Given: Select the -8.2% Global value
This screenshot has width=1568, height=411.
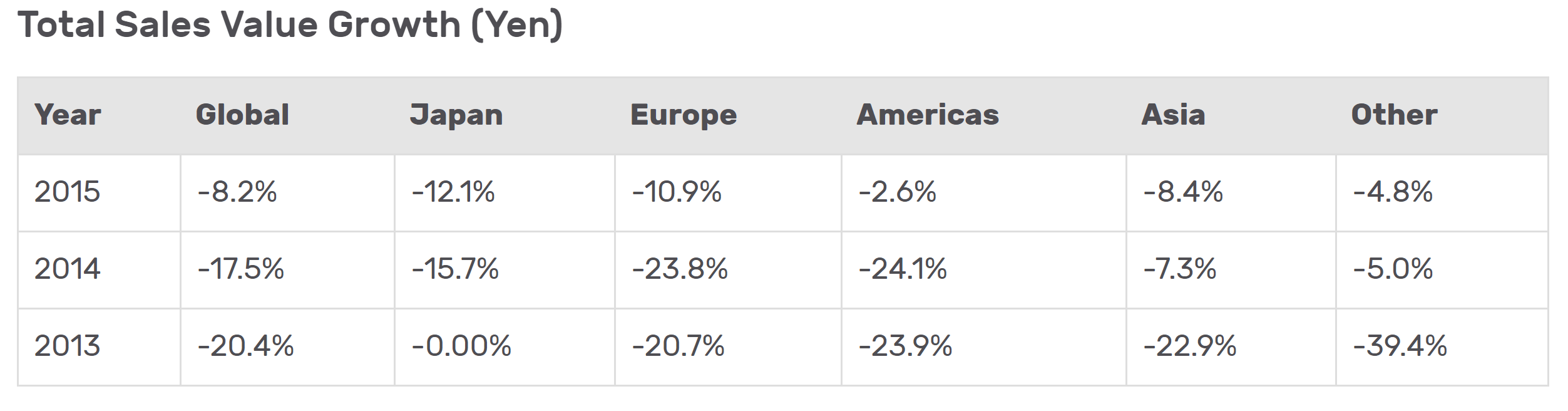Looking at the screenshot, I should click(237, 192).
